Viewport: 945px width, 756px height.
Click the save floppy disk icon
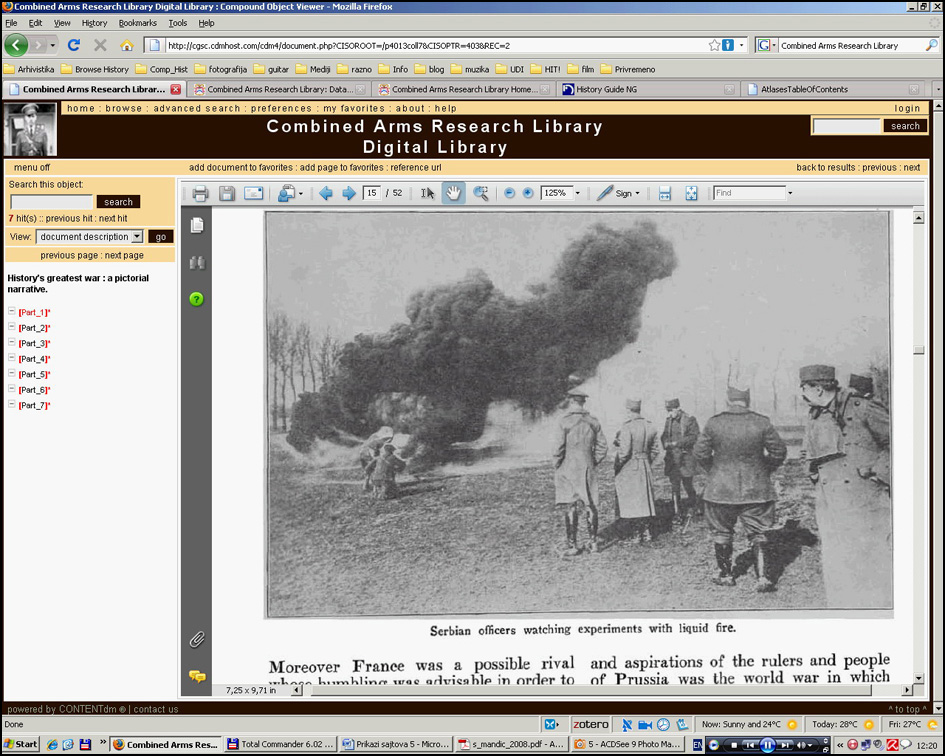coord(227,194)
